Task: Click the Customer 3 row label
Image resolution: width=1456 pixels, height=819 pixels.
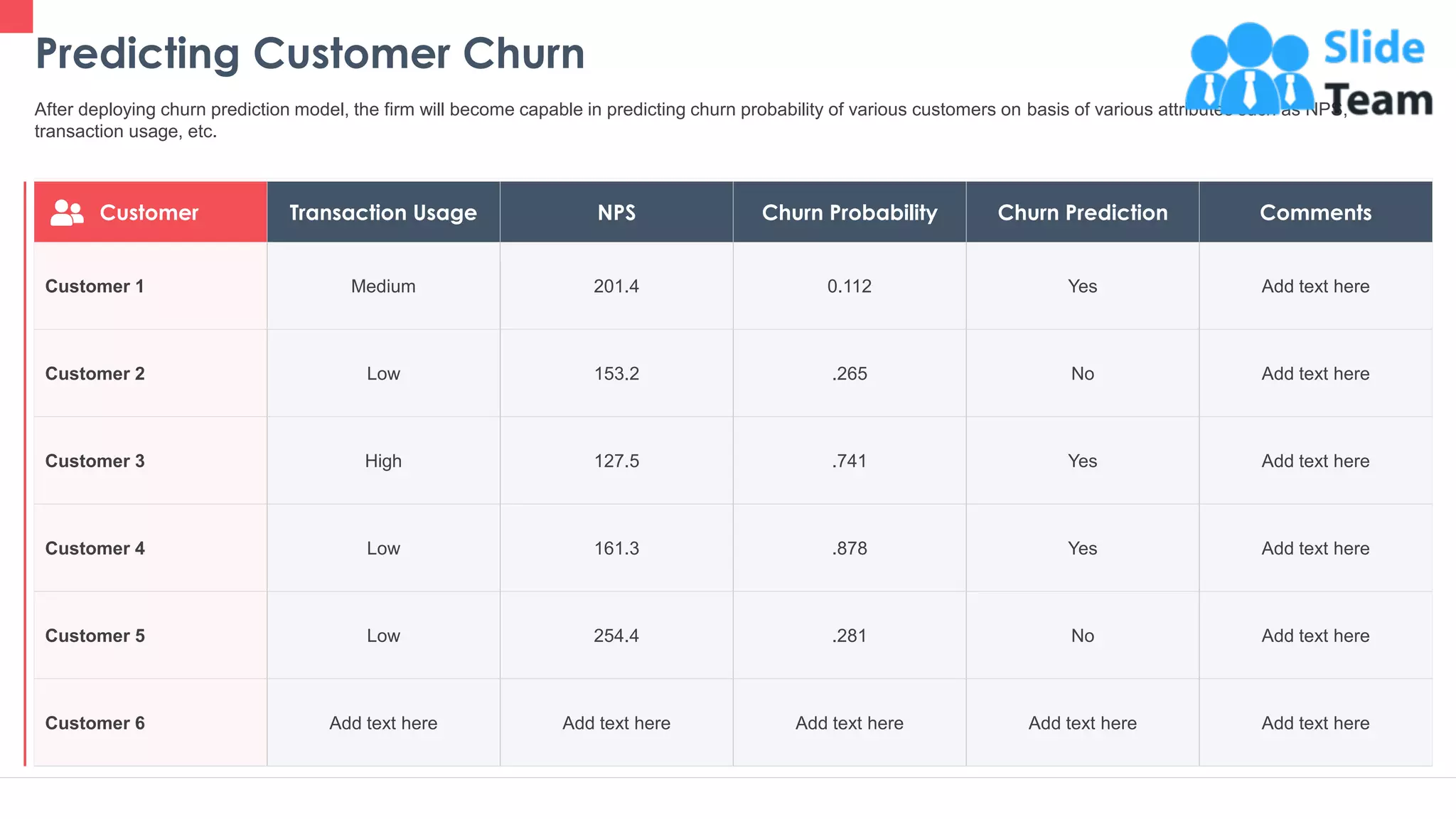Action: [95, 461]
